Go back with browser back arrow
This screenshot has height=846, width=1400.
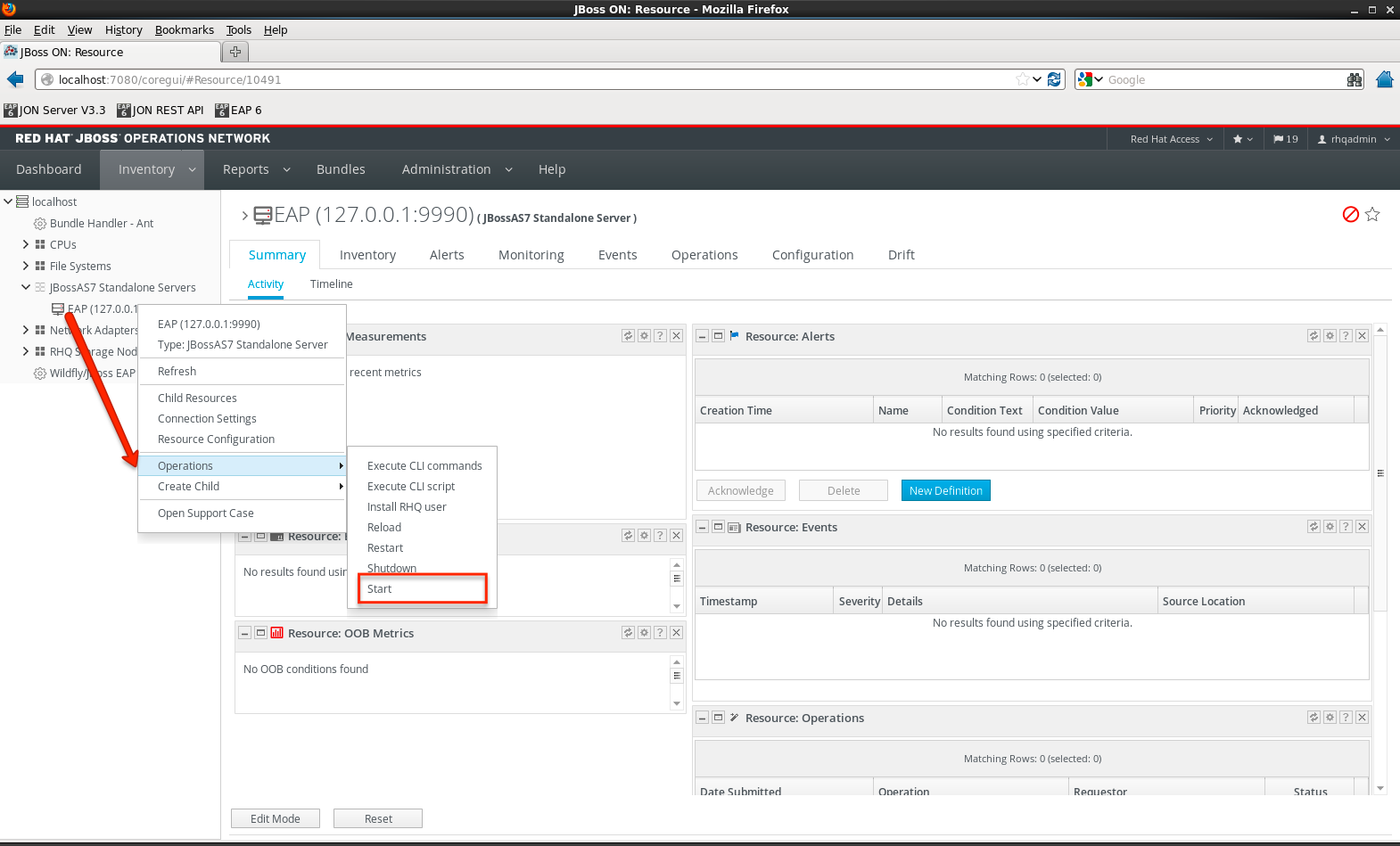click(x=15, y=79)
